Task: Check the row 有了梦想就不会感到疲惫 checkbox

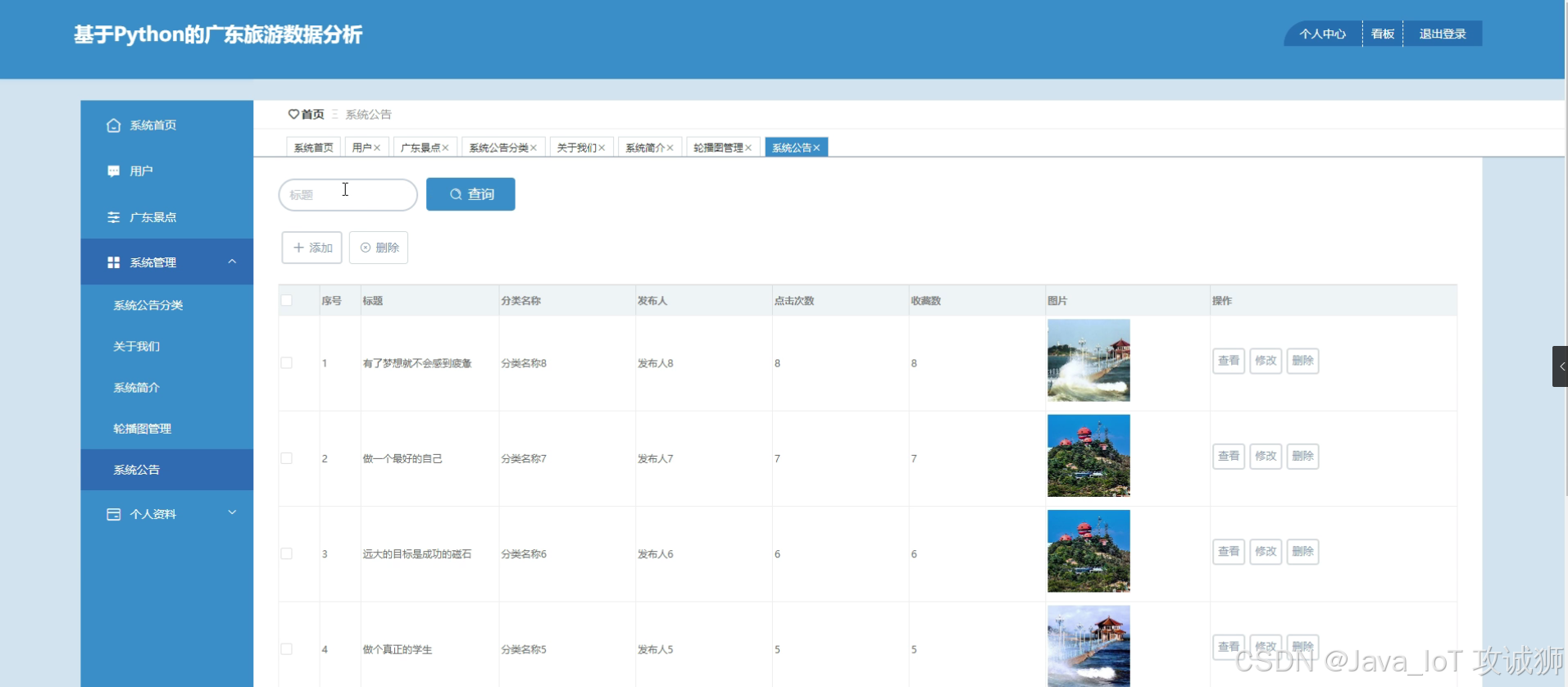Action: [x=286, y=362]
